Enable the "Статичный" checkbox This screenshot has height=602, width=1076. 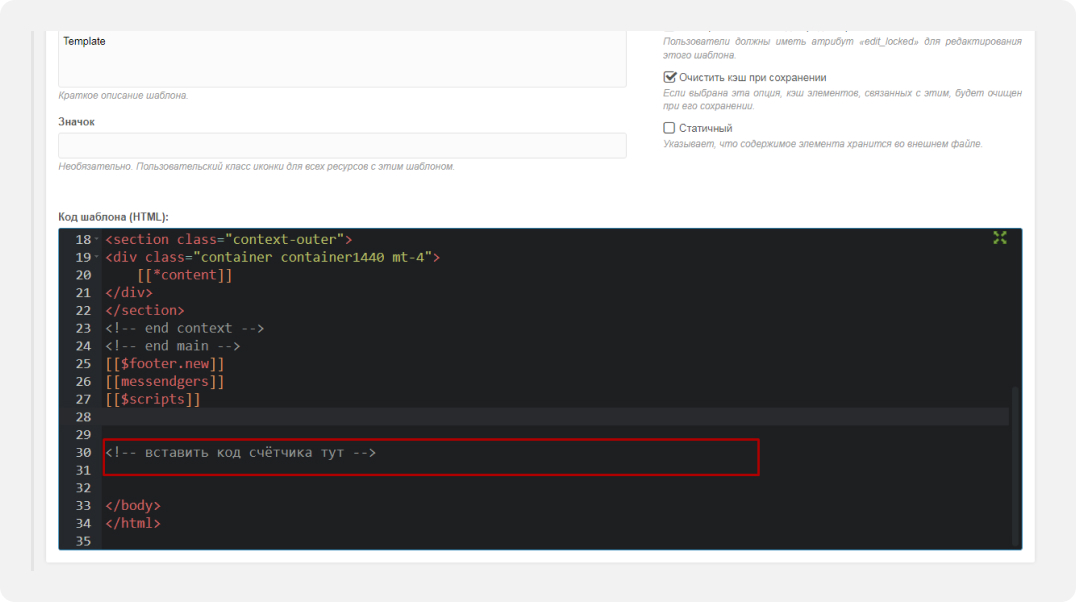pyautogui.click(x=670, y=128)
